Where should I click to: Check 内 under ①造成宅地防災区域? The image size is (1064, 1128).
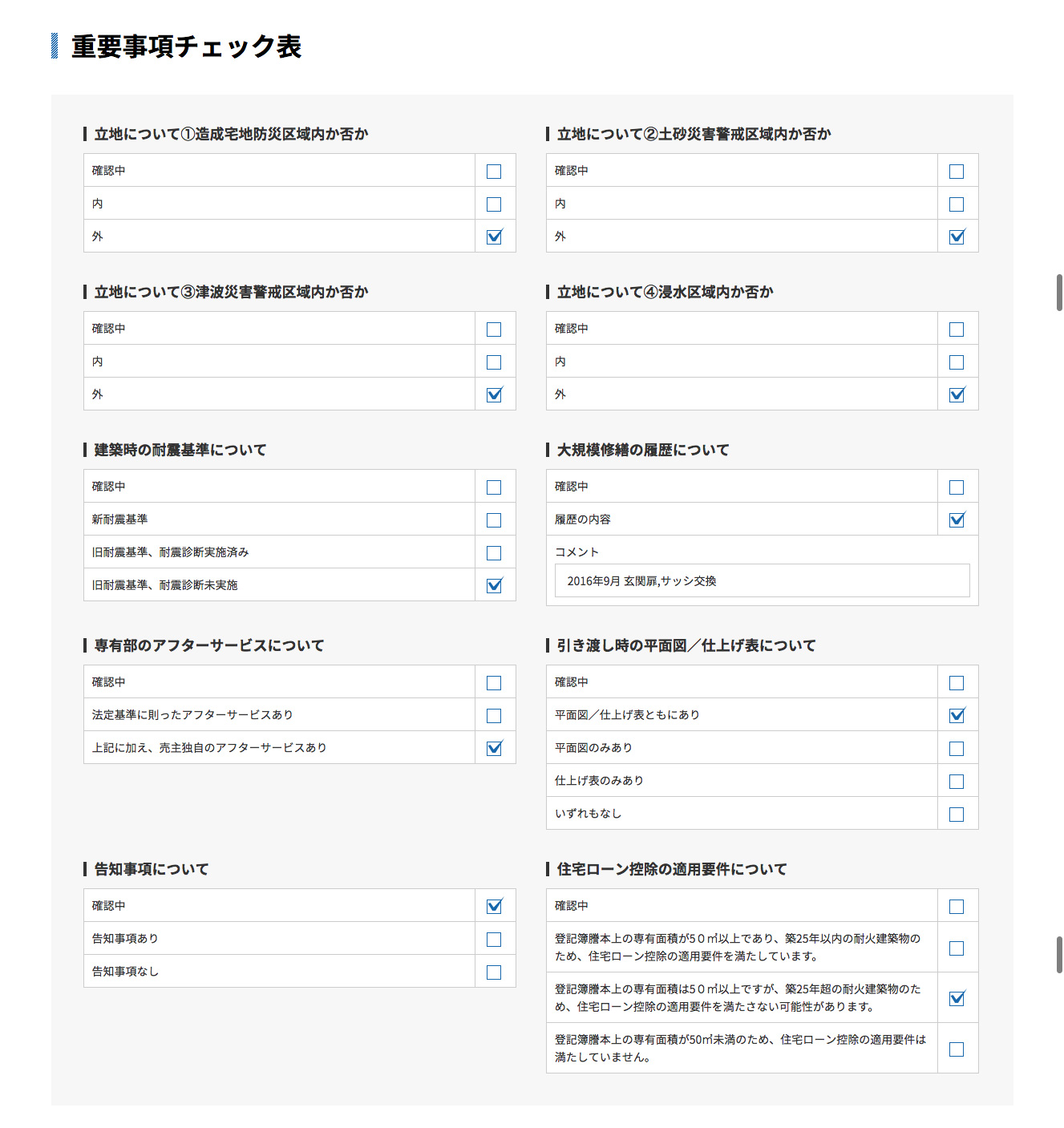[x=494, y=204]
